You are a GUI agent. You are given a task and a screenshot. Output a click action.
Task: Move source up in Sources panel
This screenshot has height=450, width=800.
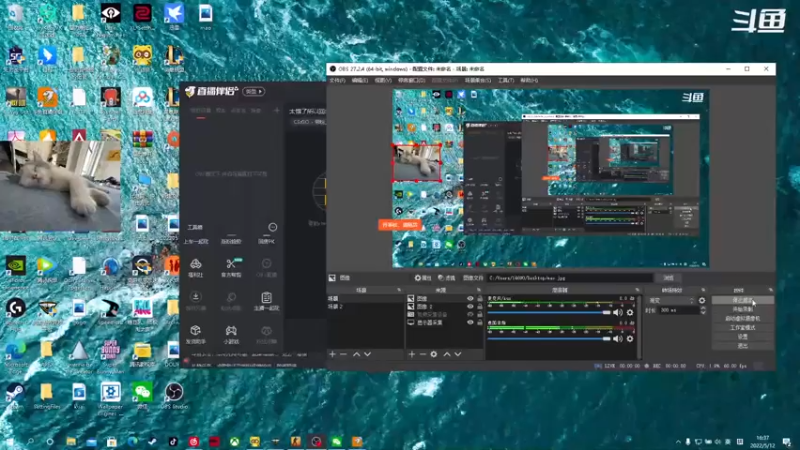point(447,354)
